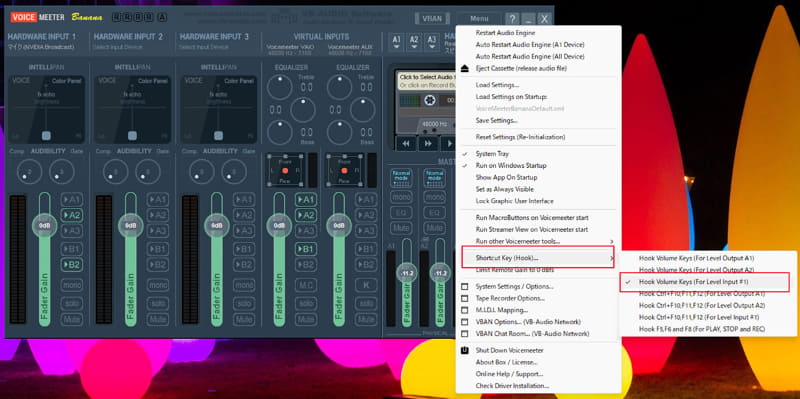Image resolution: width=800 pixels, height=399 pixels.
Task: Click the Comp knob on Hardware Input 1
Action: pyautogui.click(x=29, y=171)
